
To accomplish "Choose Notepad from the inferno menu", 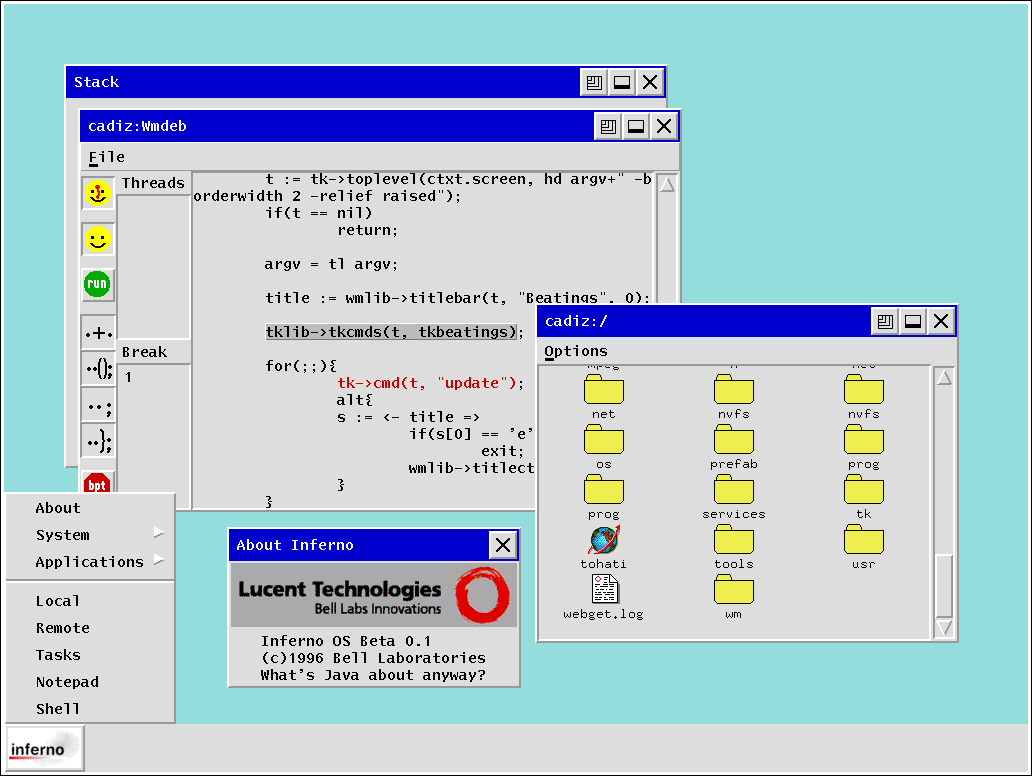I will (x=67, y=682).
